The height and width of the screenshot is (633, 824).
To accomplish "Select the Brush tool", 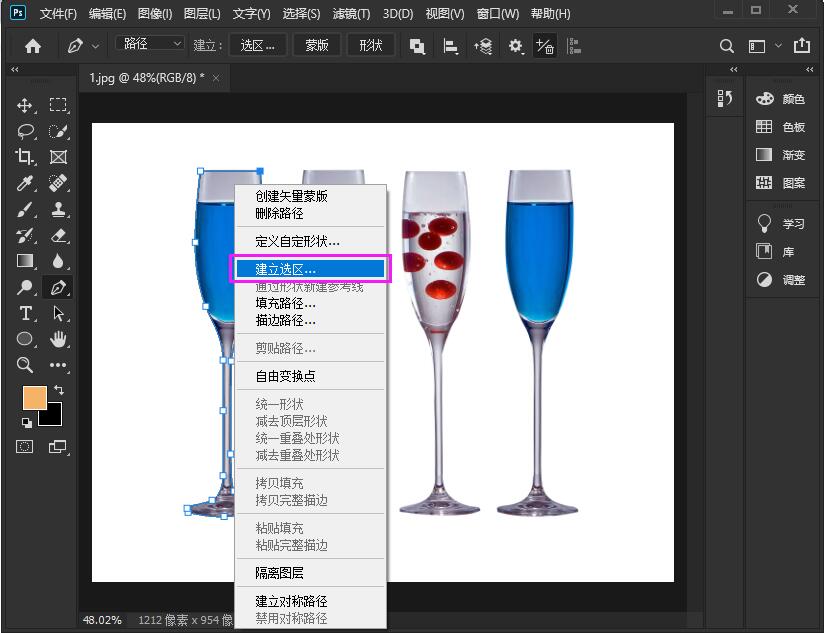I will pos(25,209).
